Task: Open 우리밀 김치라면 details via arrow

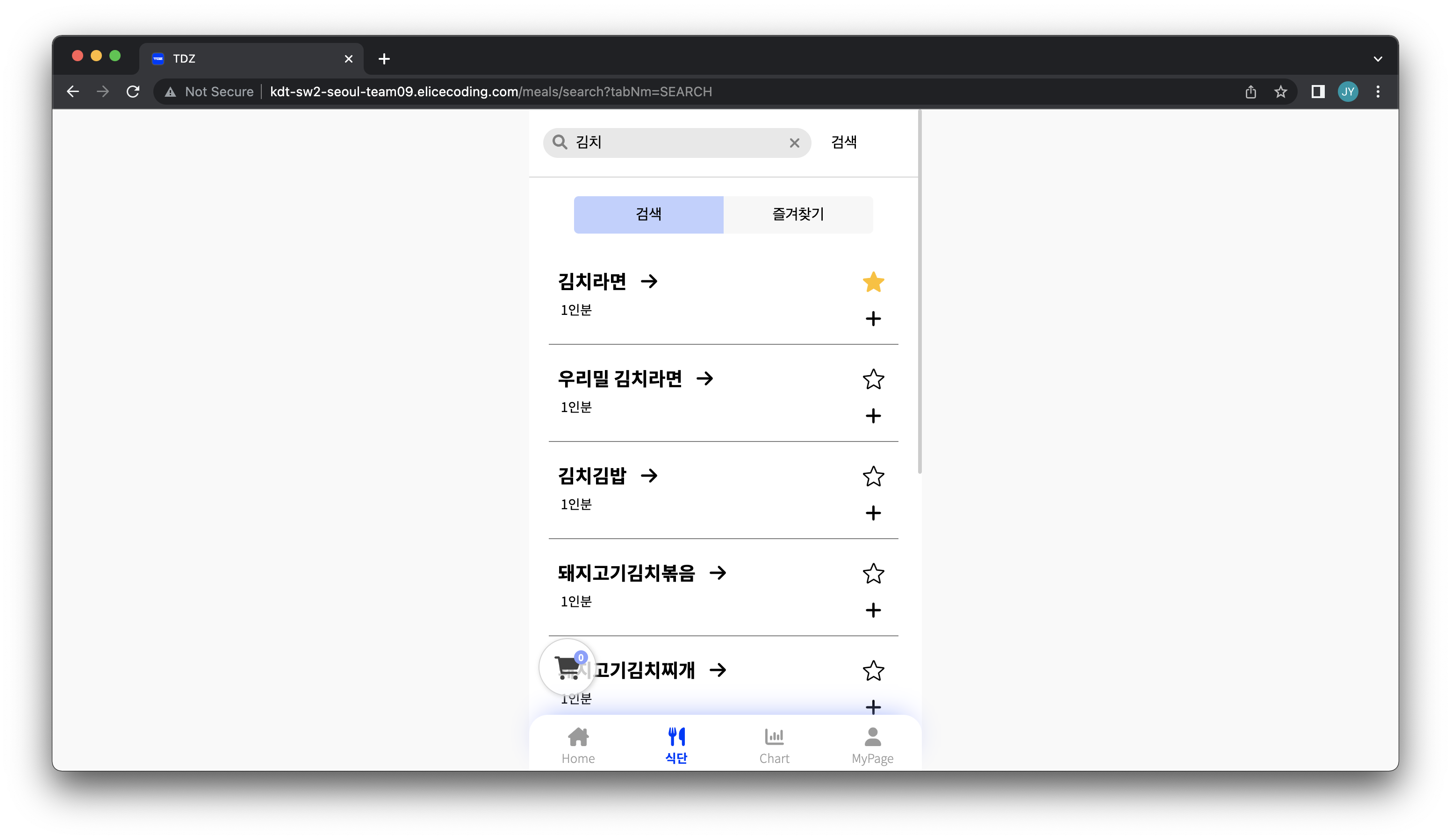Action: tap(705, 378)
